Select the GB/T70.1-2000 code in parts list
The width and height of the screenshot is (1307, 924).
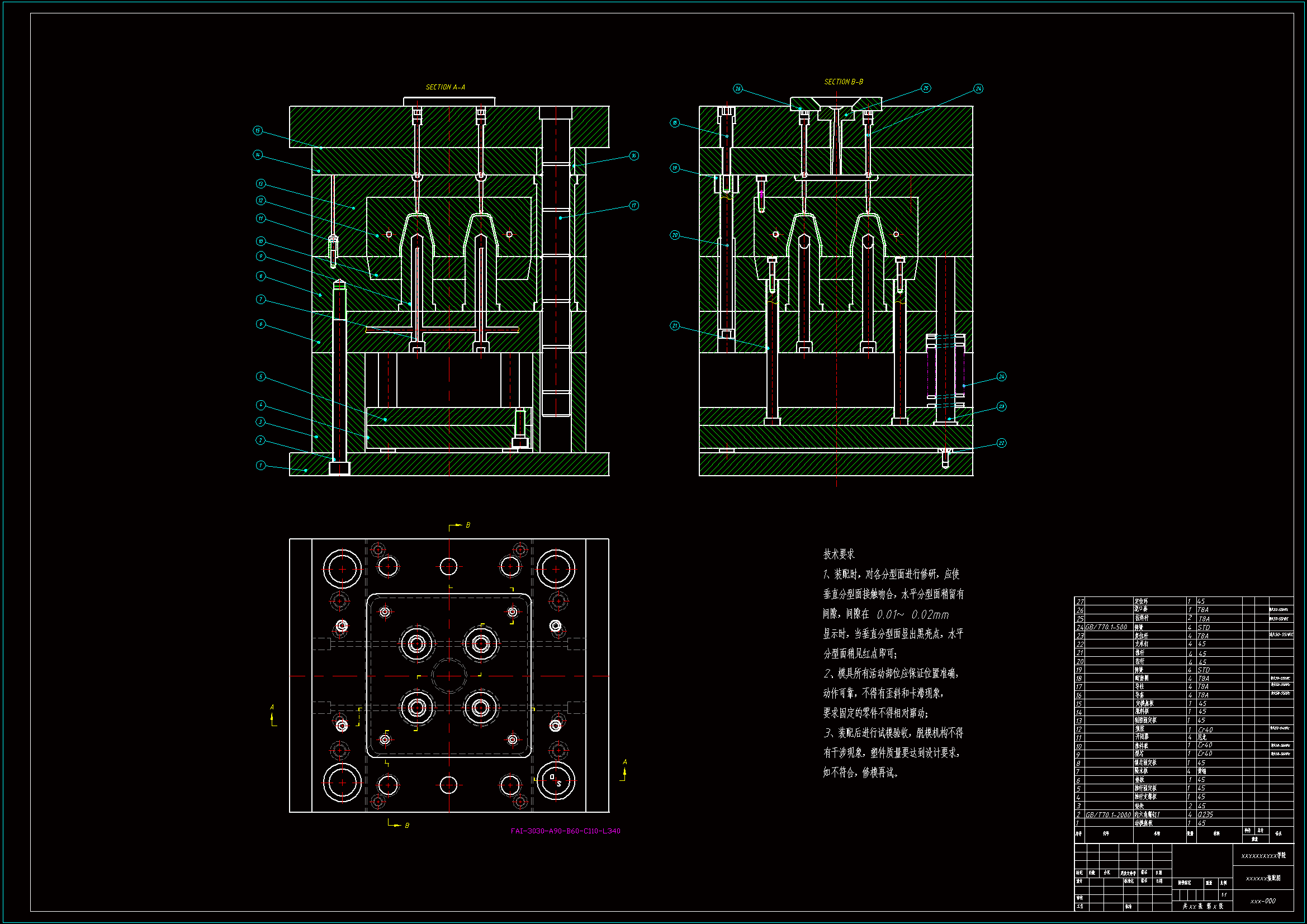pyautogui.click(x=1108, y=814)
